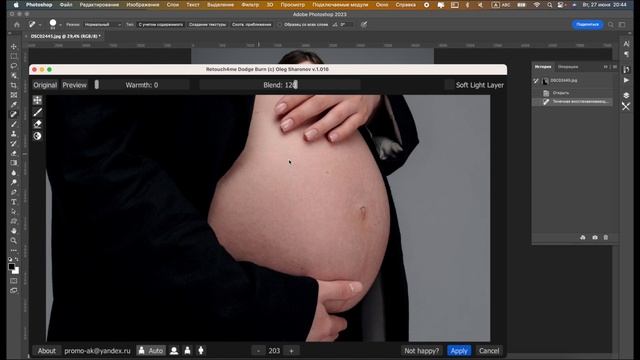Viewport: 640px width, 360px height.
Task: Open the tool preset dropdown arrow
Action: [40, 25]
